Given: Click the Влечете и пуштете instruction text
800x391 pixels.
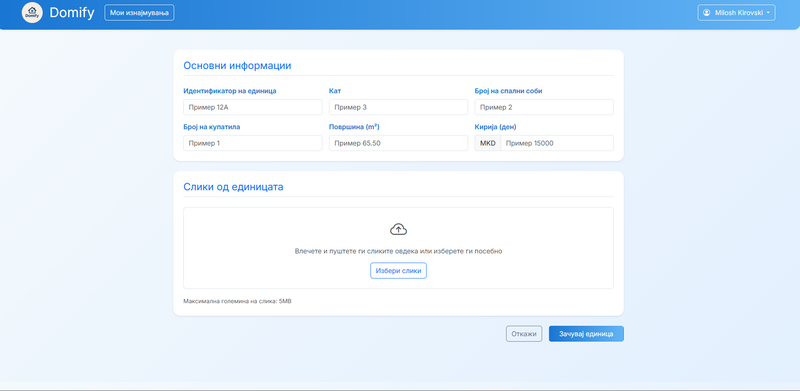Looking at the screenshot, I should coord(398,251).
